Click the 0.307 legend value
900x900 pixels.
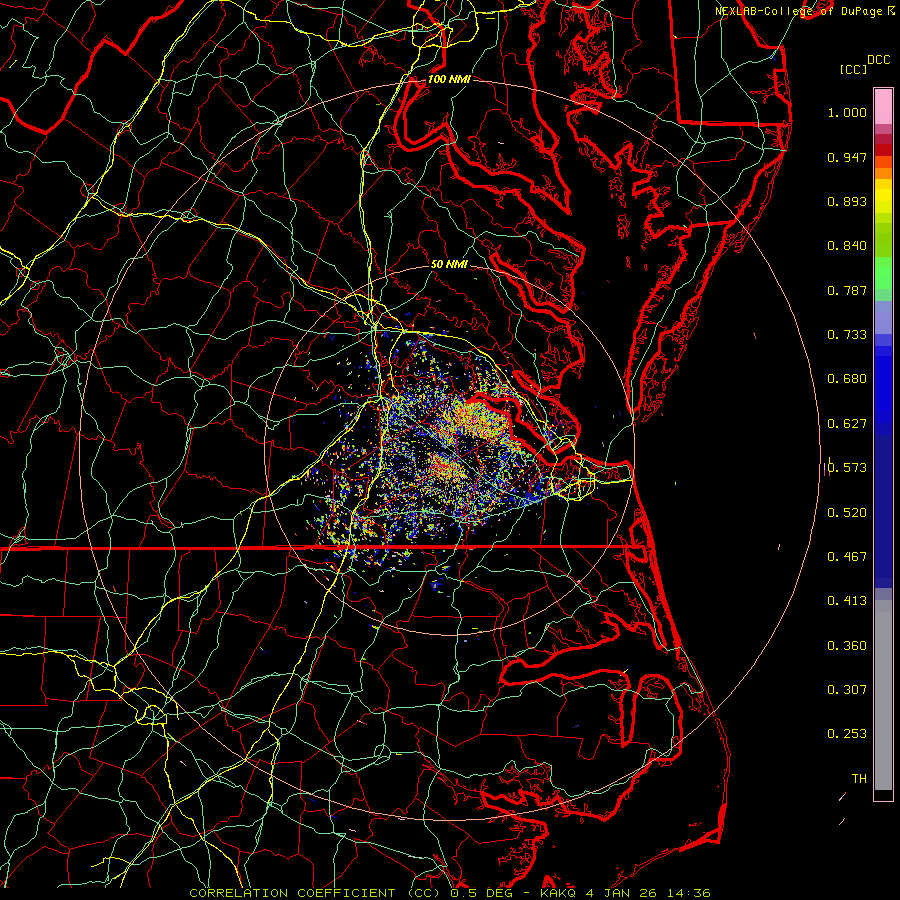pyautogui.click(x=847, y=690)
